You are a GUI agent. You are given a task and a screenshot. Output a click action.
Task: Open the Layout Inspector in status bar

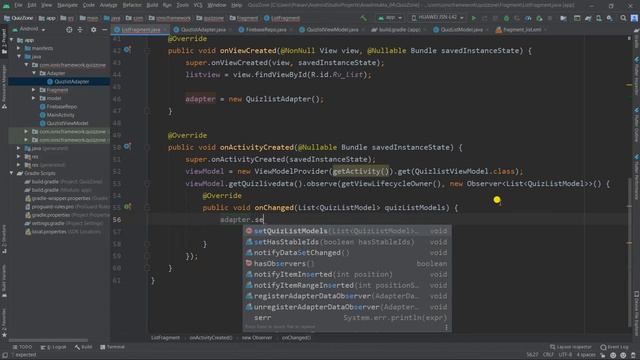coord(570,347)
